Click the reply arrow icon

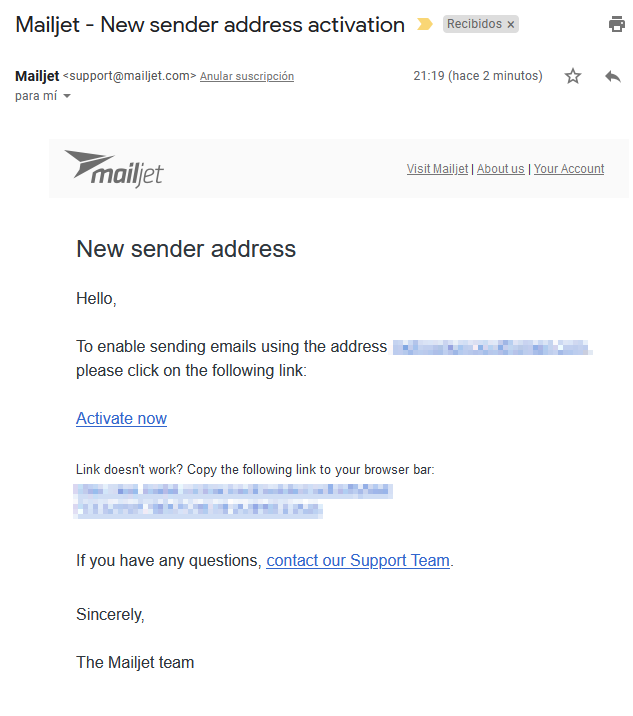pos(612,76)
